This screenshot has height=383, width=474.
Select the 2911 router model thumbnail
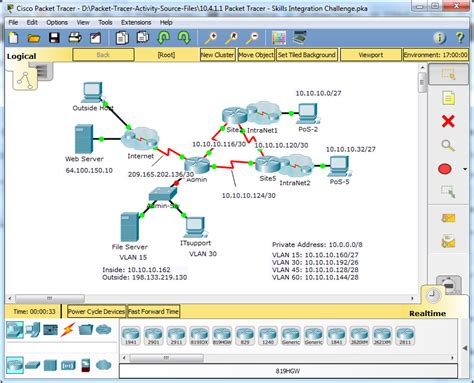(x=176, y=335)
